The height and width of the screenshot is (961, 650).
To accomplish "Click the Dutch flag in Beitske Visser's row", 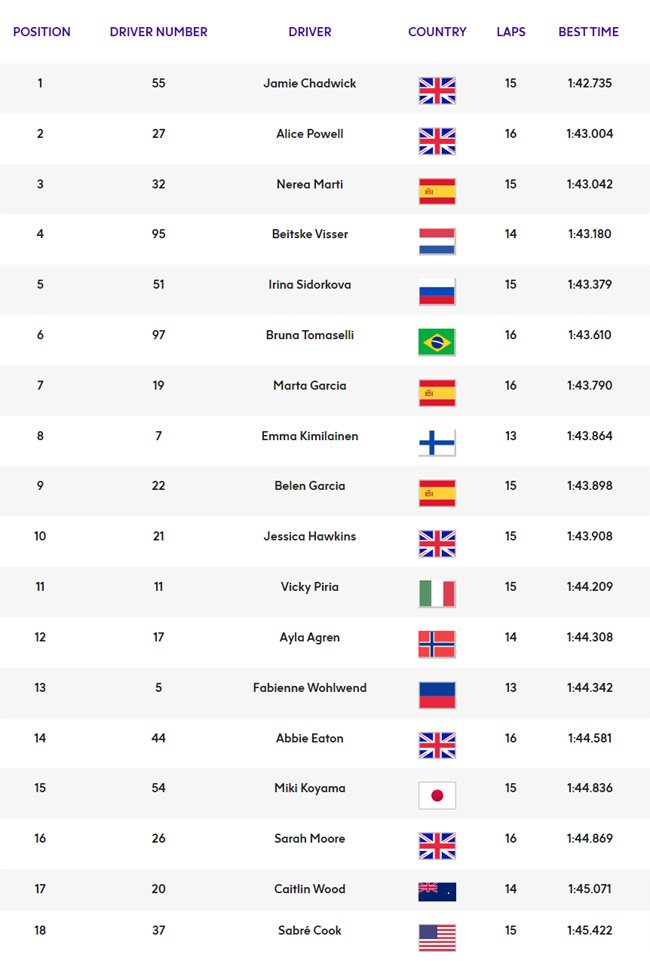I will 437,241.
